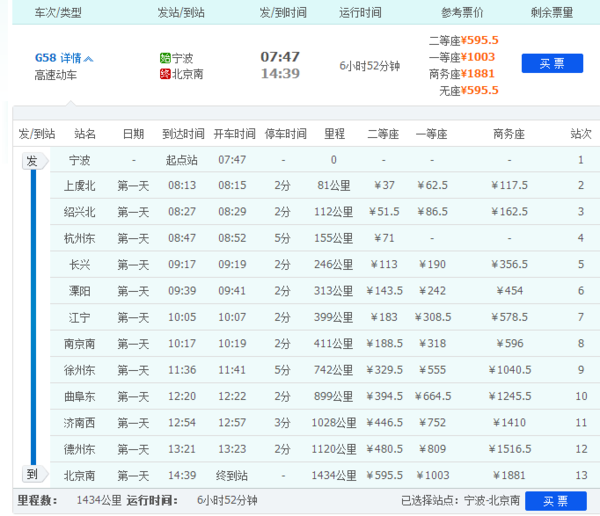The image size is (600, 516).
Task: Select the 江宁 station name
Action: (80, 317)
